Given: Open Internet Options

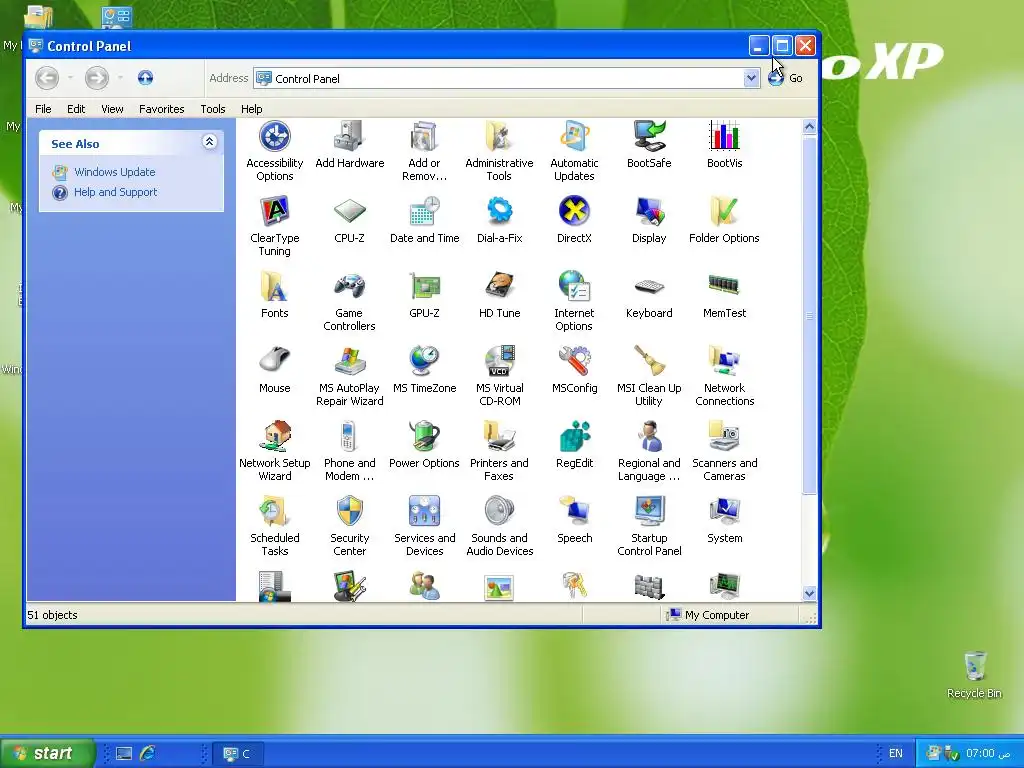Looking at the screenshot, I should 574,301.
